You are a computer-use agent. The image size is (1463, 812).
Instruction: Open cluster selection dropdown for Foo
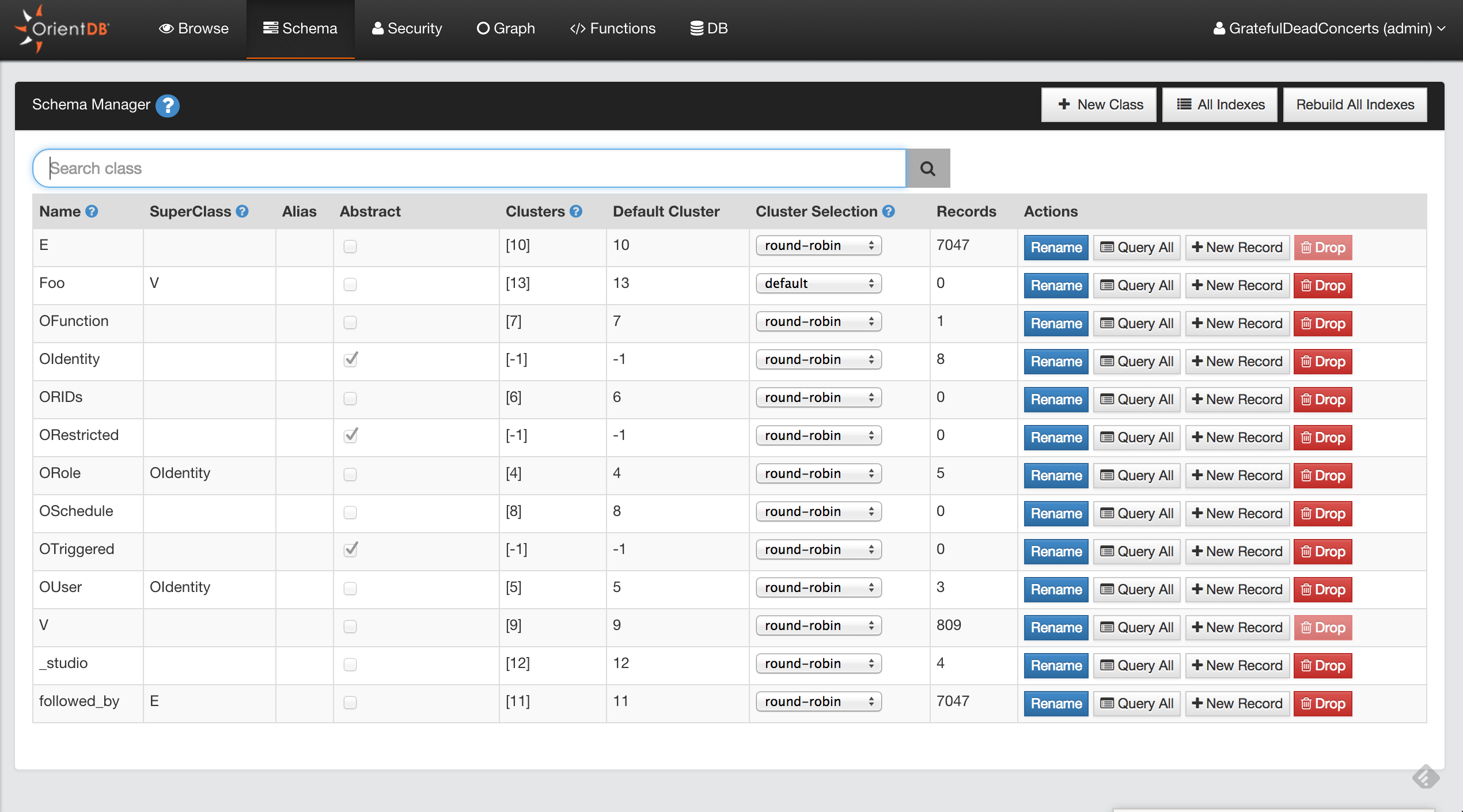818,283
